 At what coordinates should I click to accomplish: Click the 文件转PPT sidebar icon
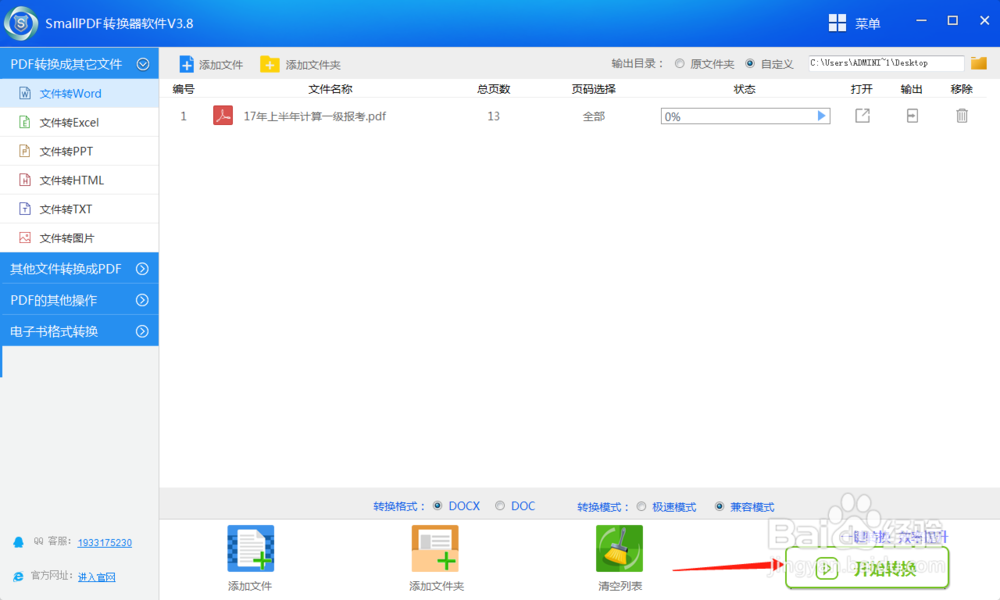coord(24,150)
